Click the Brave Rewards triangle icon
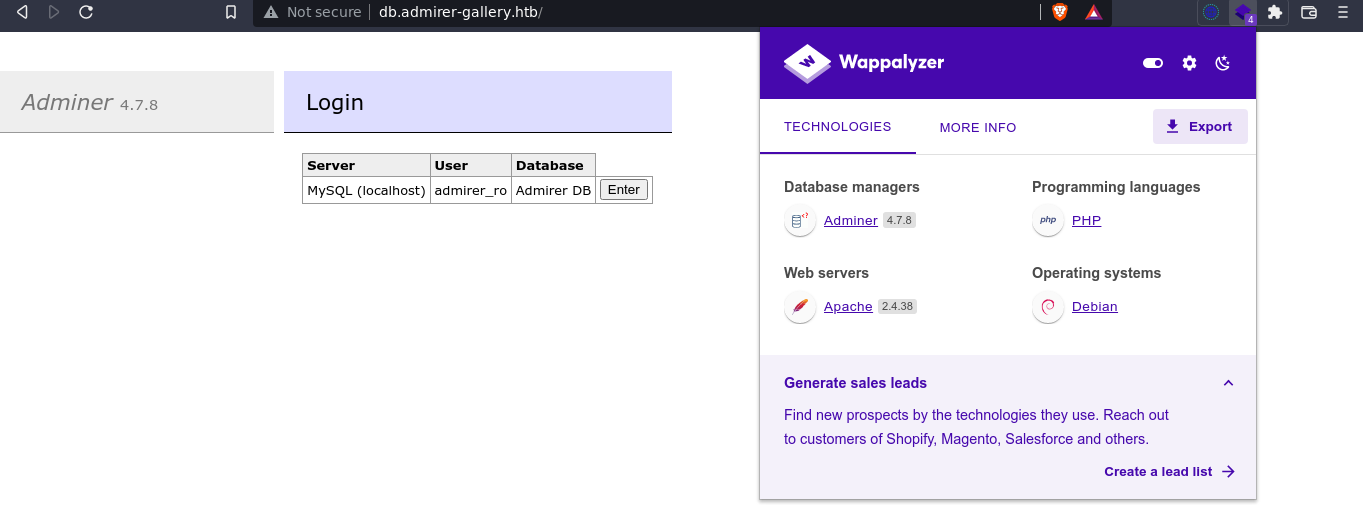Image resolution: width=1363 pixels, height=505 pixels. point(1093,12)
